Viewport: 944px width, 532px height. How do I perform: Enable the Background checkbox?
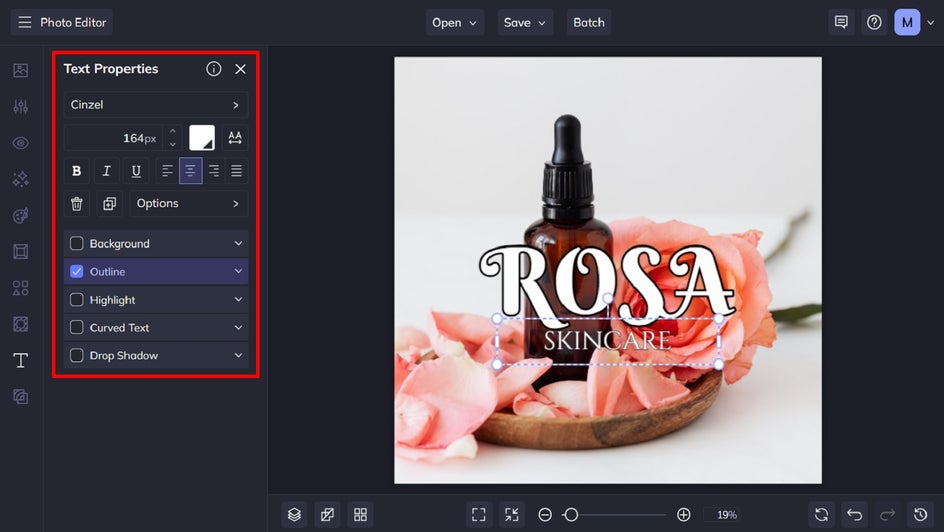click(x=76, y=243)
